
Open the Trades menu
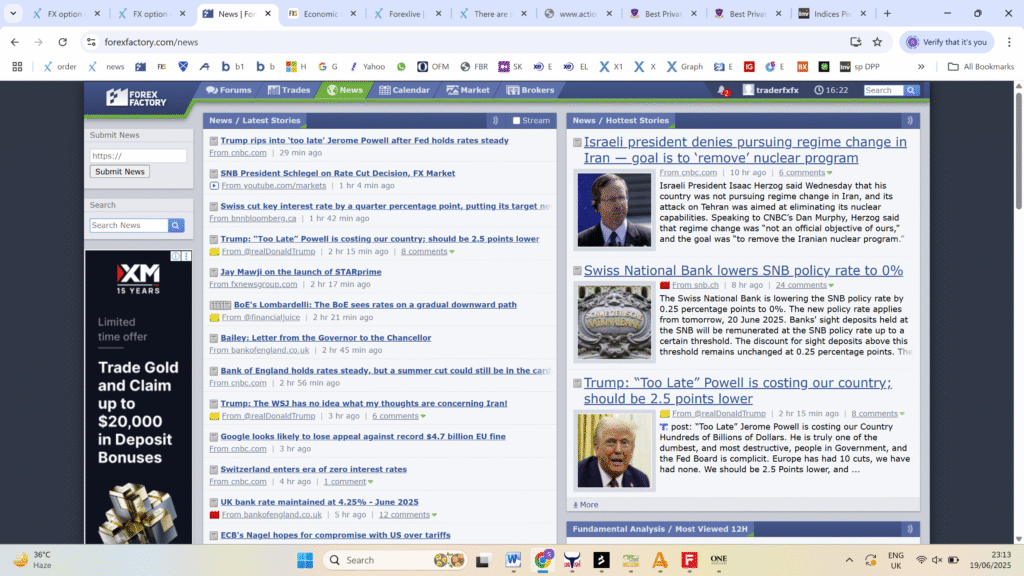(289, 90)
